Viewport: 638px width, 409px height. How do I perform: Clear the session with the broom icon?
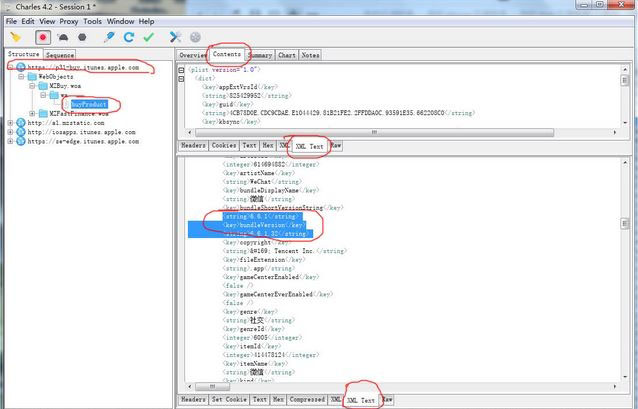15,37
